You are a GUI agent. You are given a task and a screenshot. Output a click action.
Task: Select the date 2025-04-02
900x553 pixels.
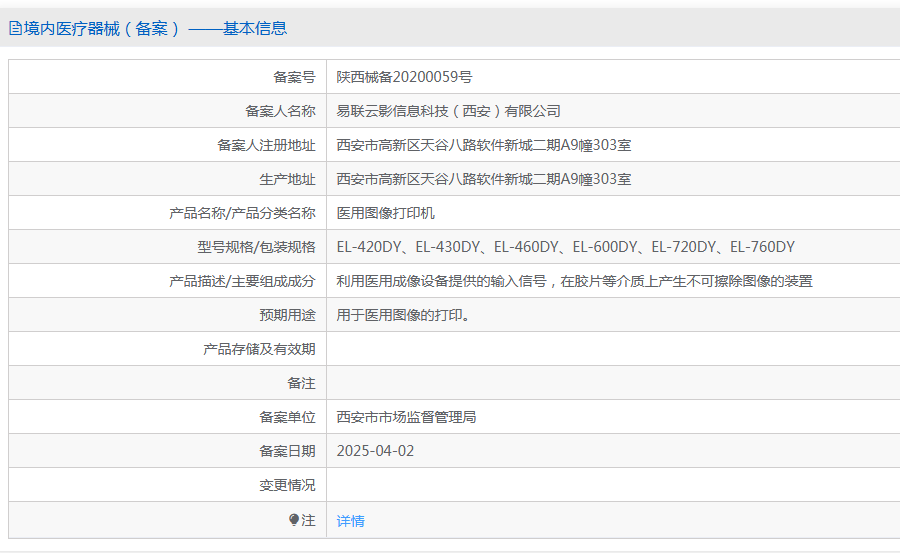[x=375, y=451]
